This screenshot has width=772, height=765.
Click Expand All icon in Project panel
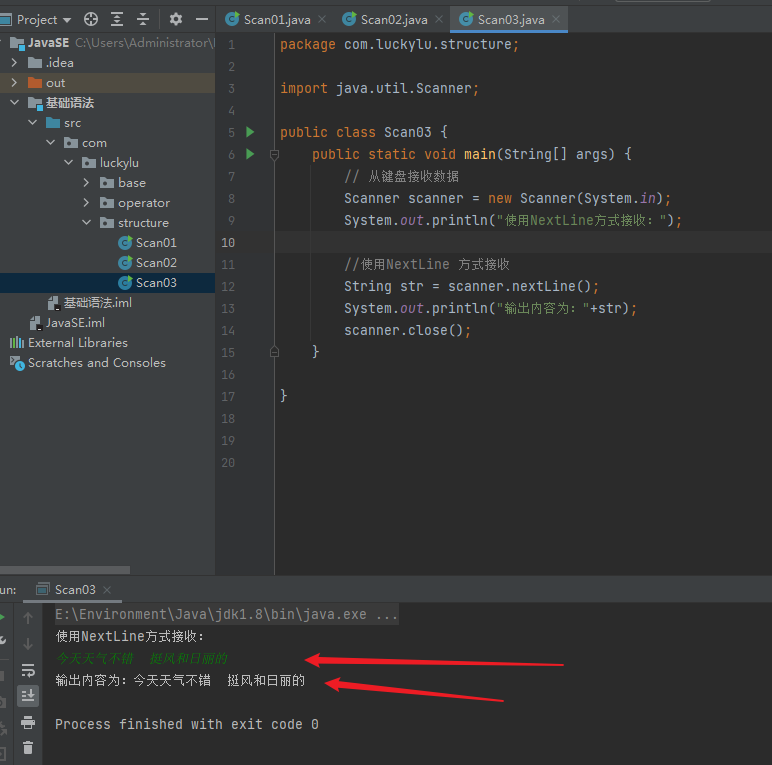pos(117,19)
